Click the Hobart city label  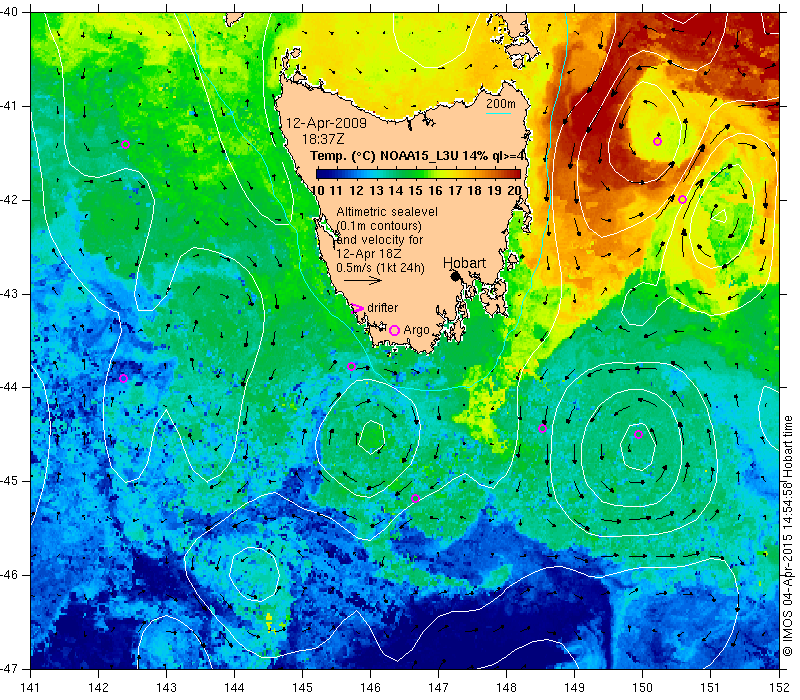click(x=464, y=263)
